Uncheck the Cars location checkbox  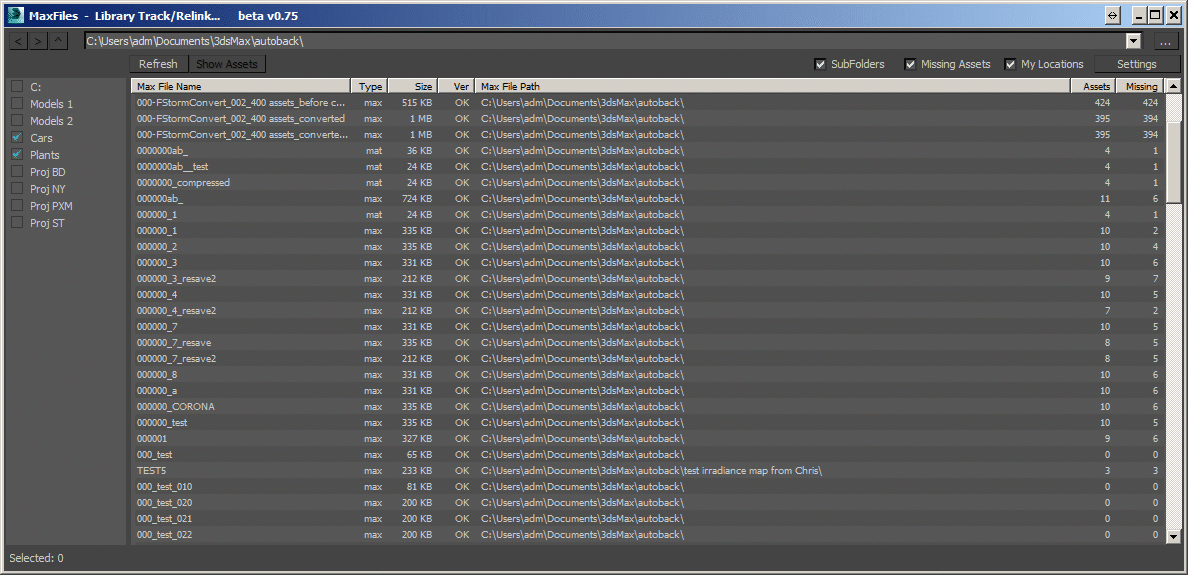[17, 138]
